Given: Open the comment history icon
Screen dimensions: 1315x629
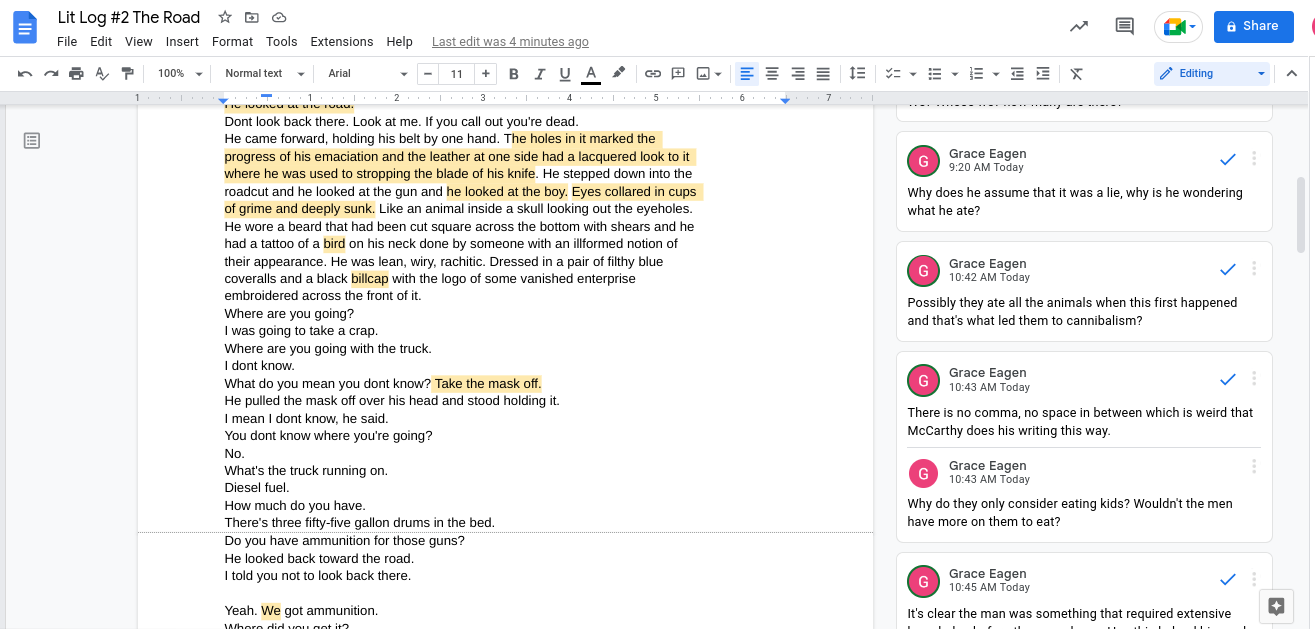Looking at the screenshot, I should click(1124, 27).
